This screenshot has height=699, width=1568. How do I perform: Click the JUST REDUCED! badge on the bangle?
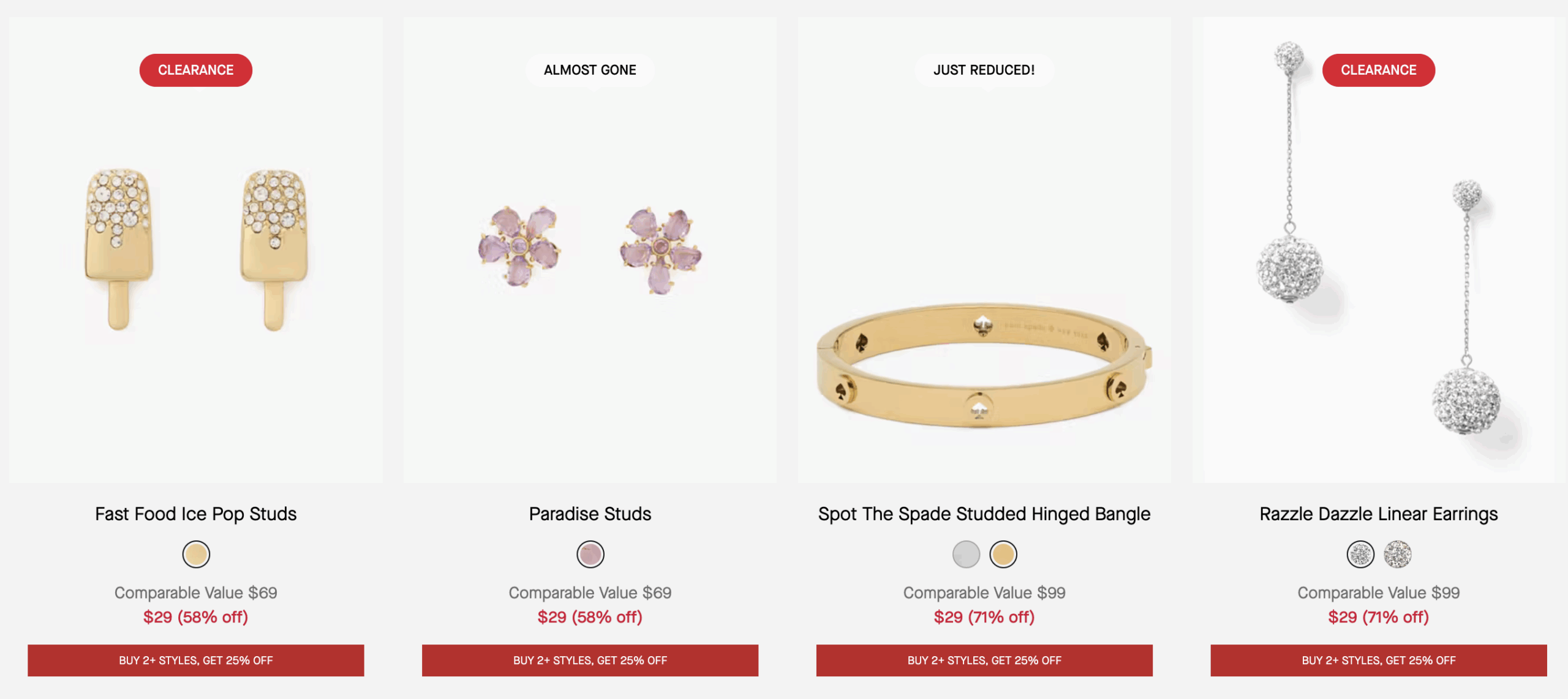983,70
